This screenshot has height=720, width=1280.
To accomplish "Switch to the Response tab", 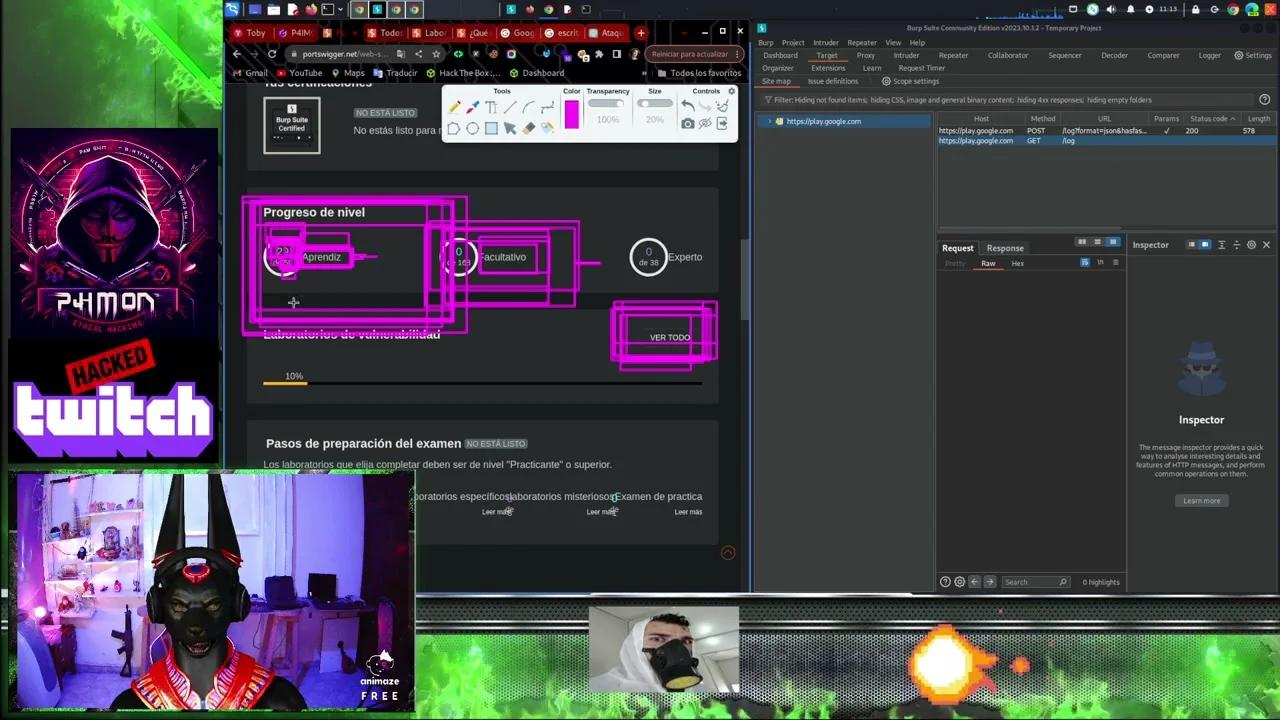I will pyautogui.click(x=1005, y=248).
